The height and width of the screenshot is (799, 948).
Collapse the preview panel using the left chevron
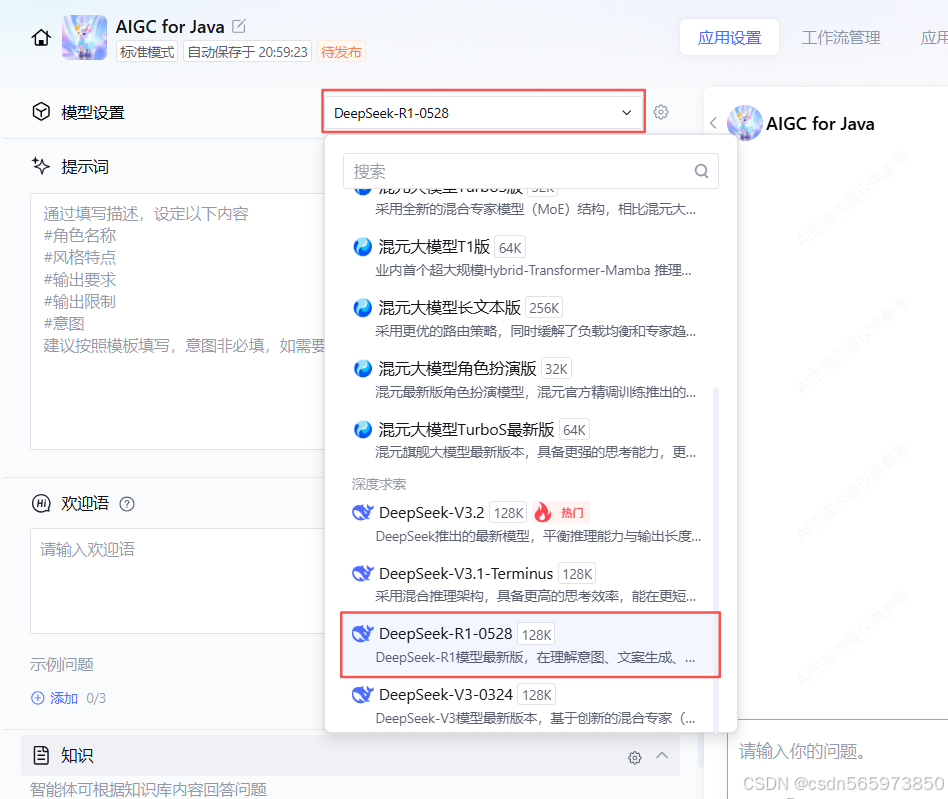point(713,123)
